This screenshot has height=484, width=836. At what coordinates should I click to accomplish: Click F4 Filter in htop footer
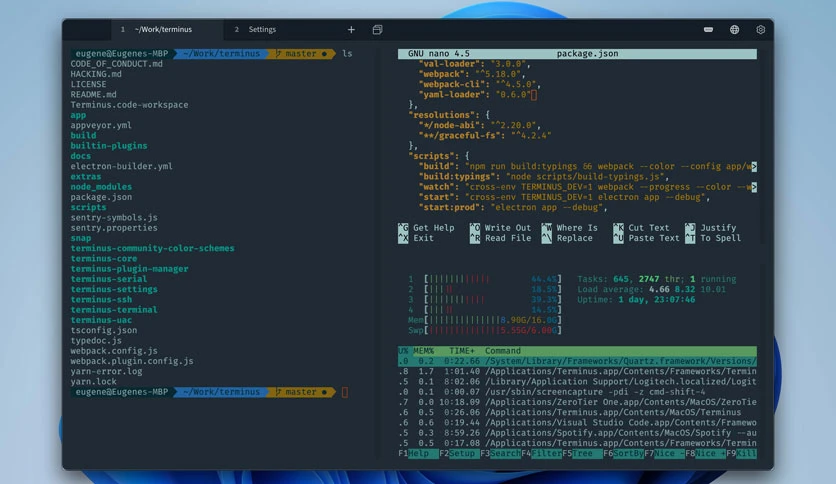point(541,454)
